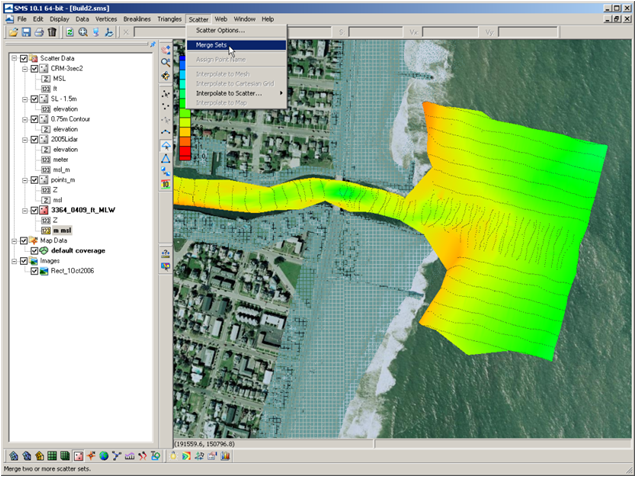Switch to the Scatter module icon
The image size is (636, 477).
(x=78, y=456)
